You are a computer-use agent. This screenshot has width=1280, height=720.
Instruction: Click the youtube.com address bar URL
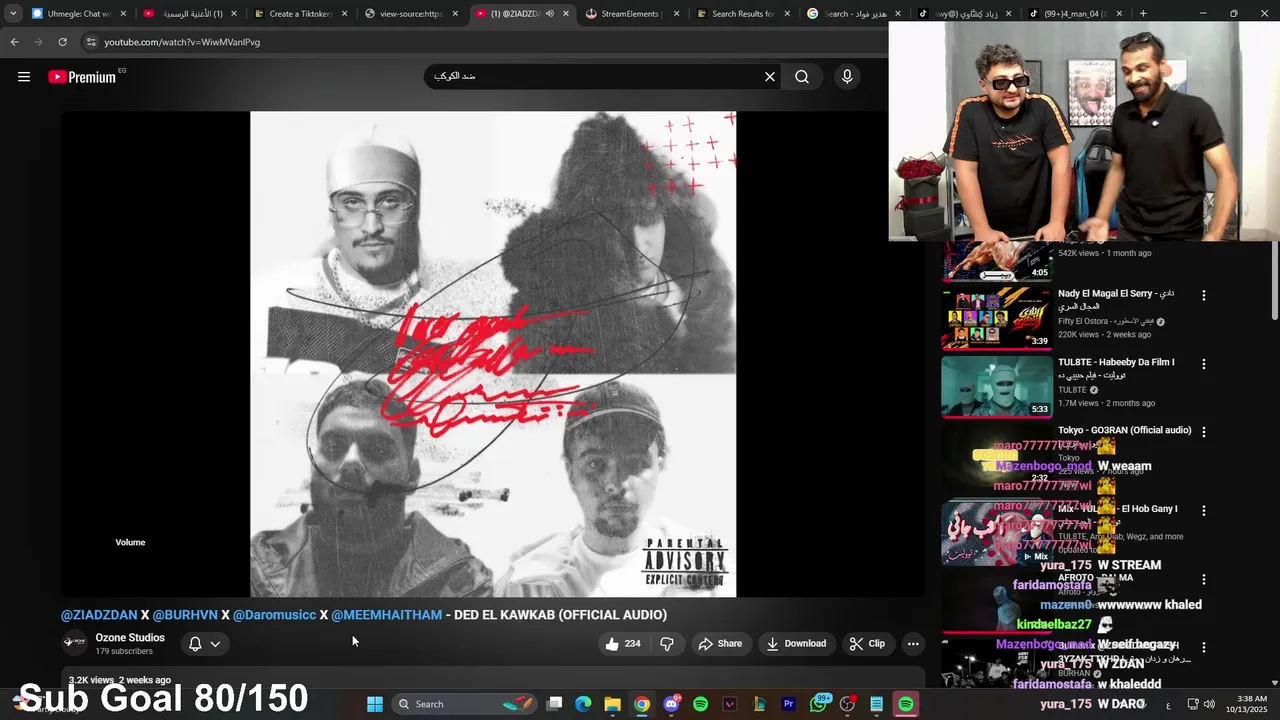click(182, 42)
